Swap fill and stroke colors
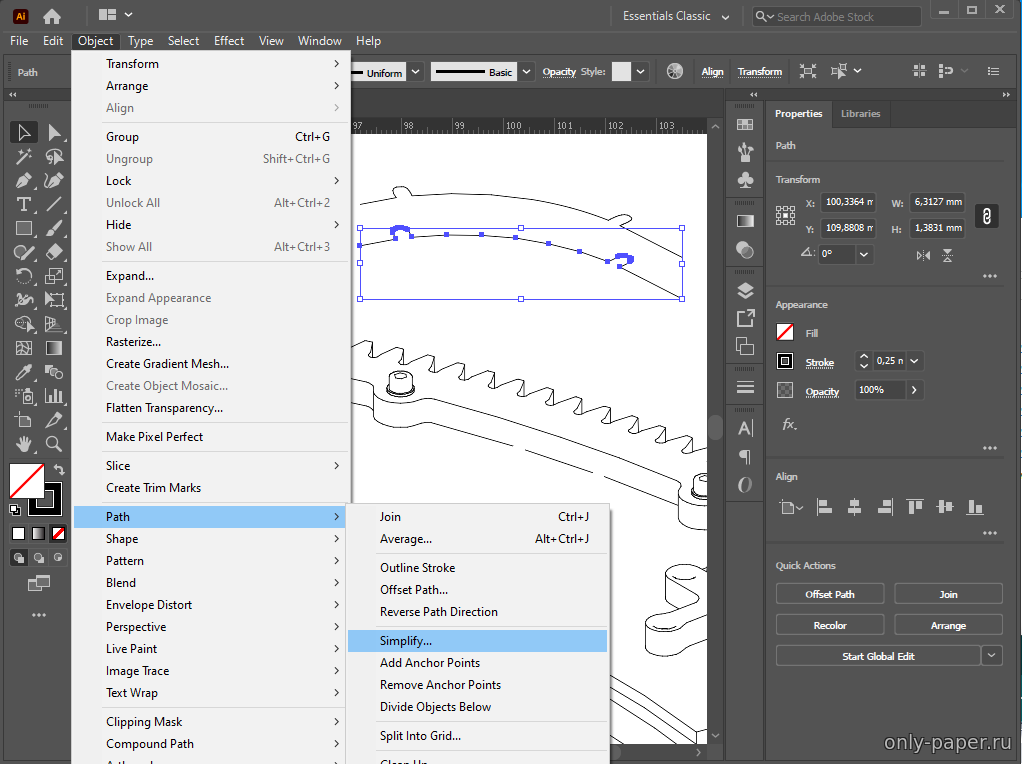1022x764 pixels. click(59, 469)
